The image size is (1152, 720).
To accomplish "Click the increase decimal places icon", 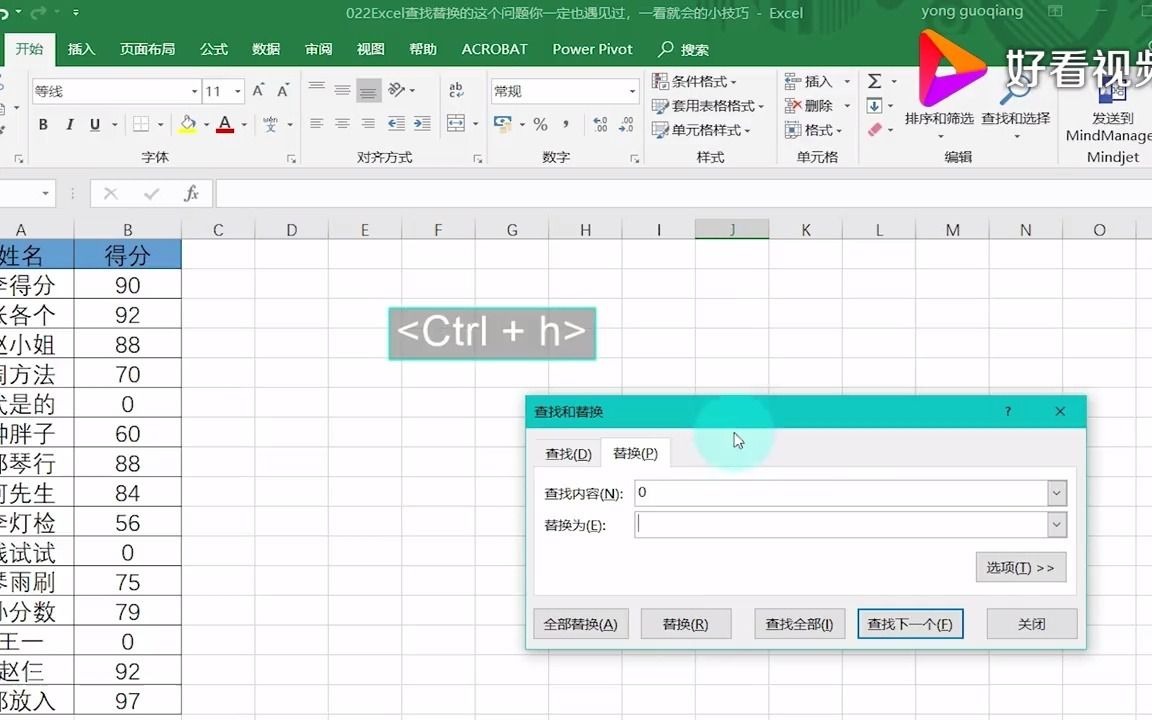I will (x=598, y=124).
